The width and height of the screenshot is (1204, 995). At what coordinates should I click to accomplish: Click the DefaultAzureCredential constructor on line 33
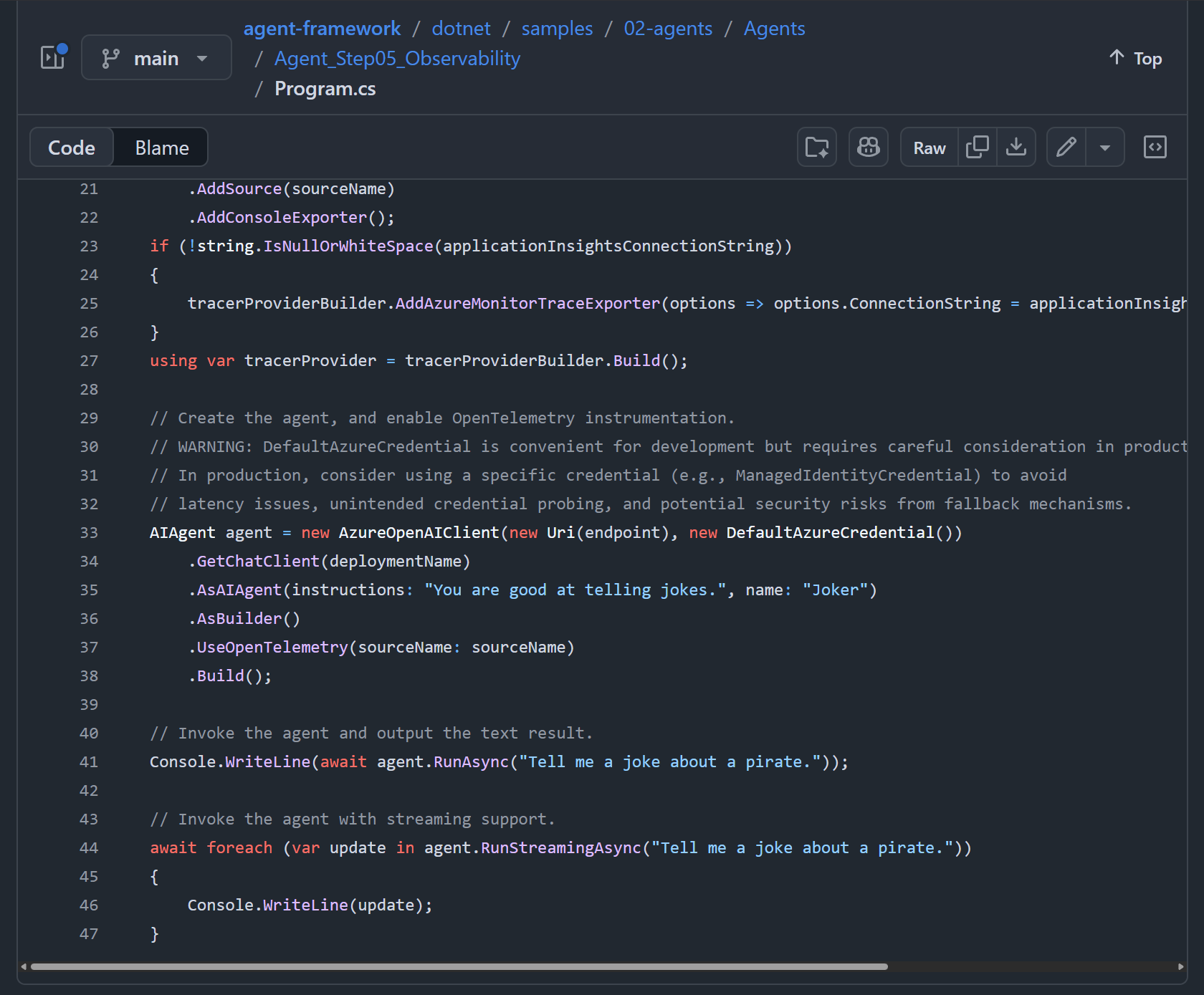coord(831,533)
